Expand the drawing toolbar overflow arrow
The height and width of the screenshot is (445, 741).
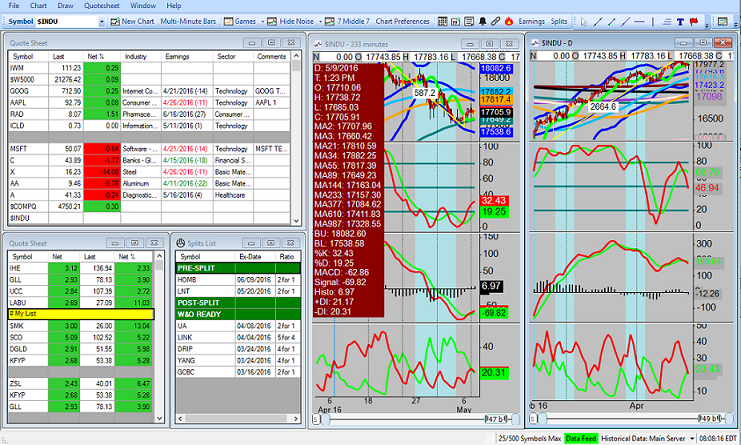click(x=707, y=24)
